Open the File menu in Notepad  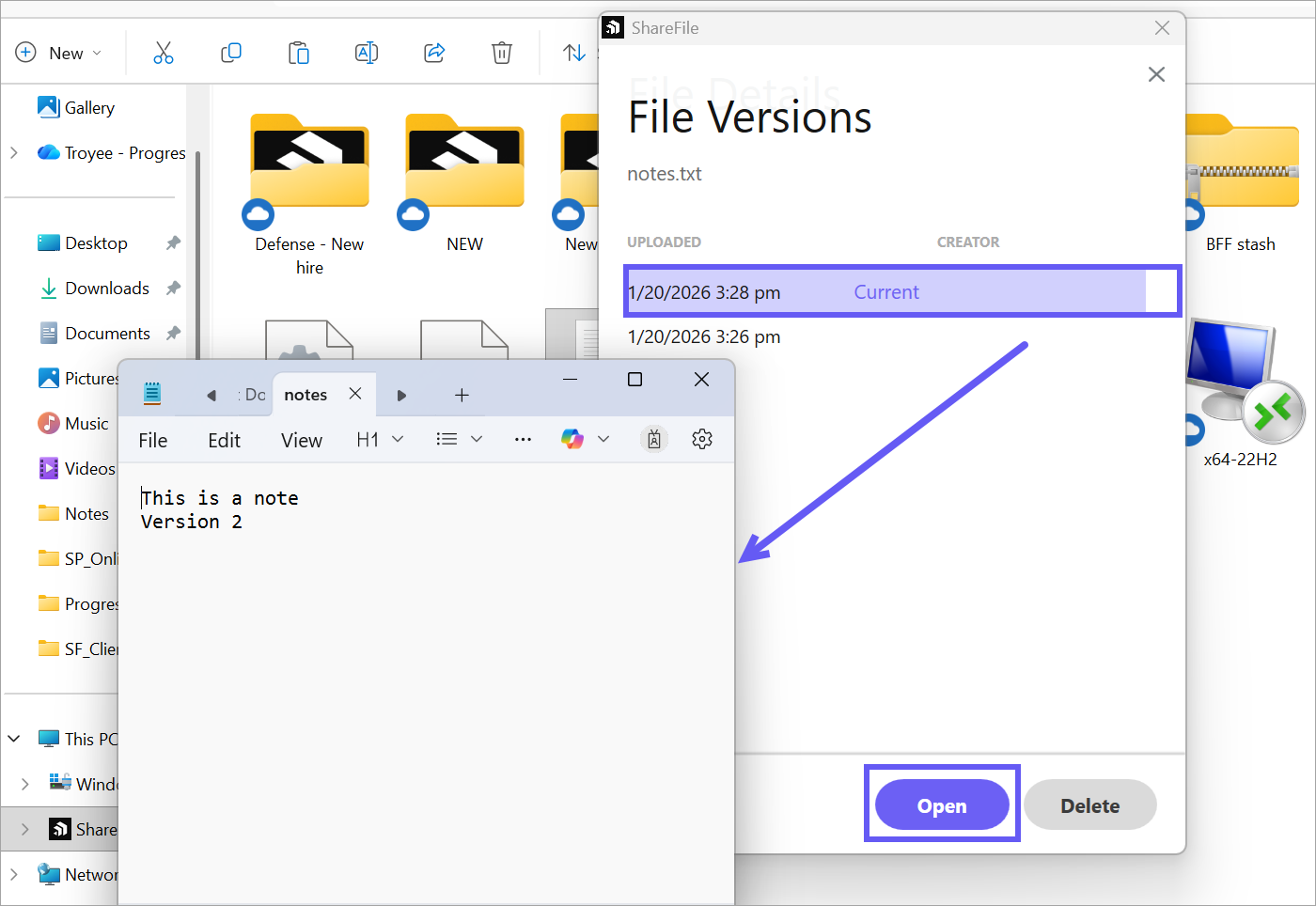point(152,439)
